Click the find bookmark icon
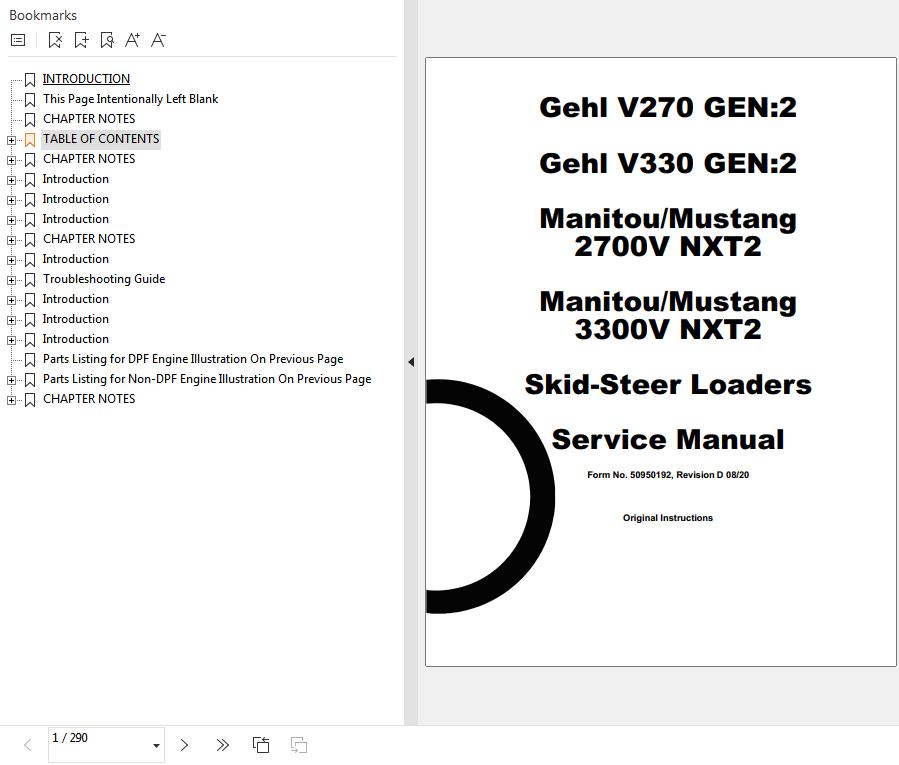The height and width of the screenshot is (765, 899). click(107, 40)
